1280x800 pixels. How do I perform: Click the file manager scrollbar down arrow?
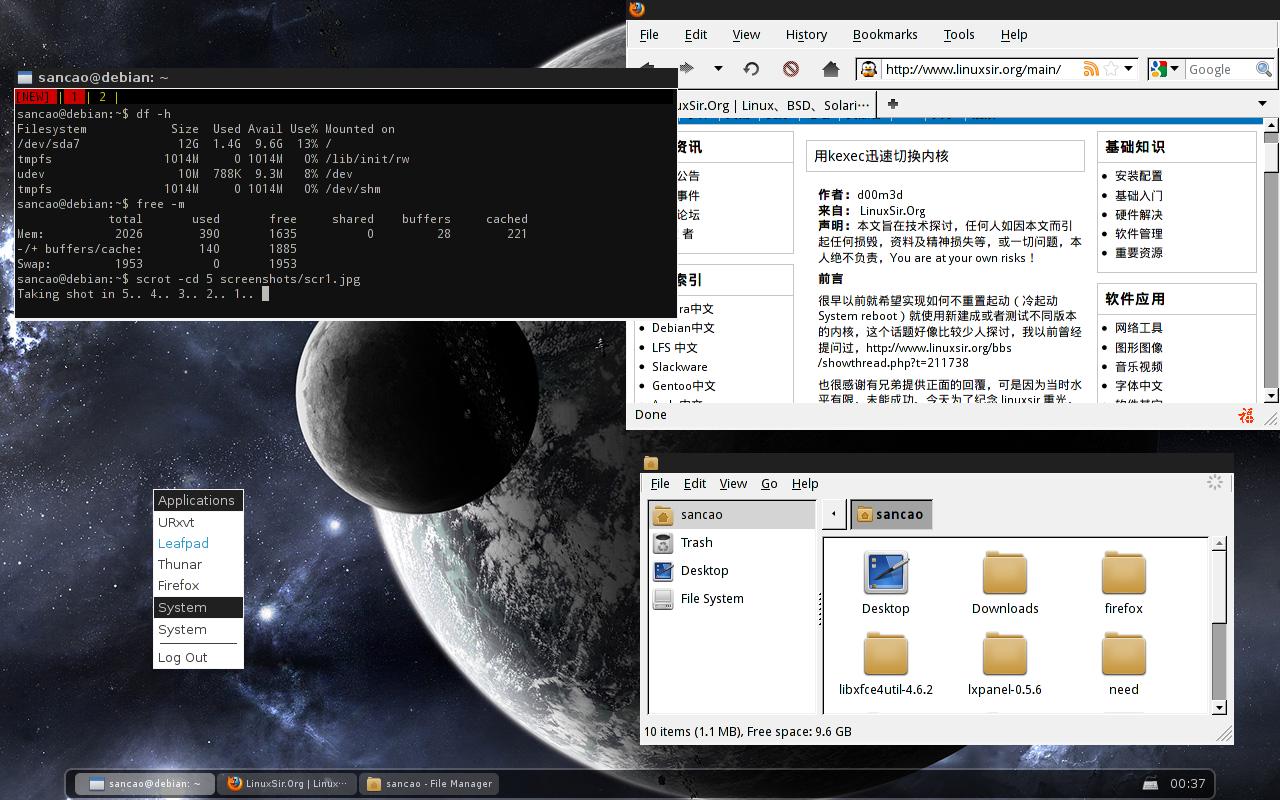tap(1219, 708)
